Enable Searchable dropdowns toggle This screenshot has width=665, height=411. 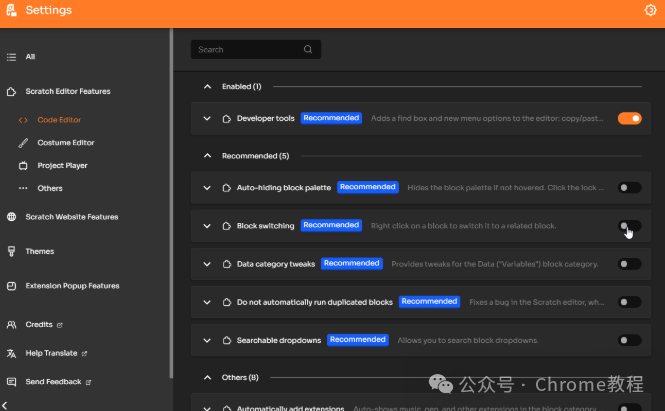(x=629, y=340)
